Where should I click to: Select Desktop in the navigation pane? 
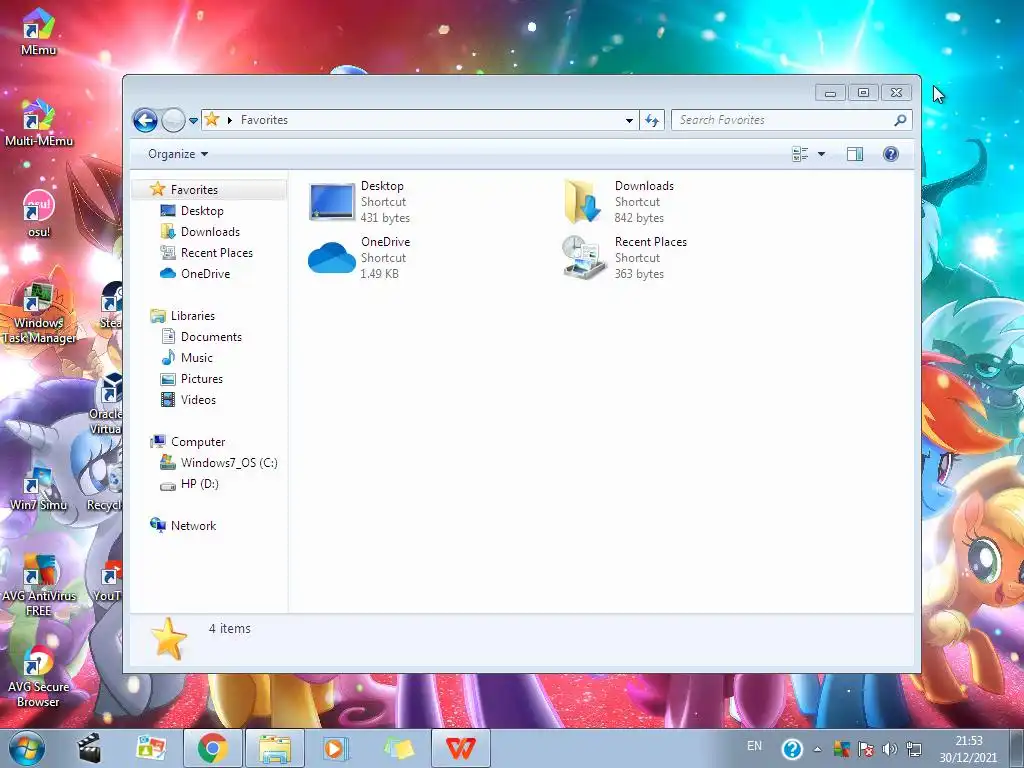[x=202, y=211]
